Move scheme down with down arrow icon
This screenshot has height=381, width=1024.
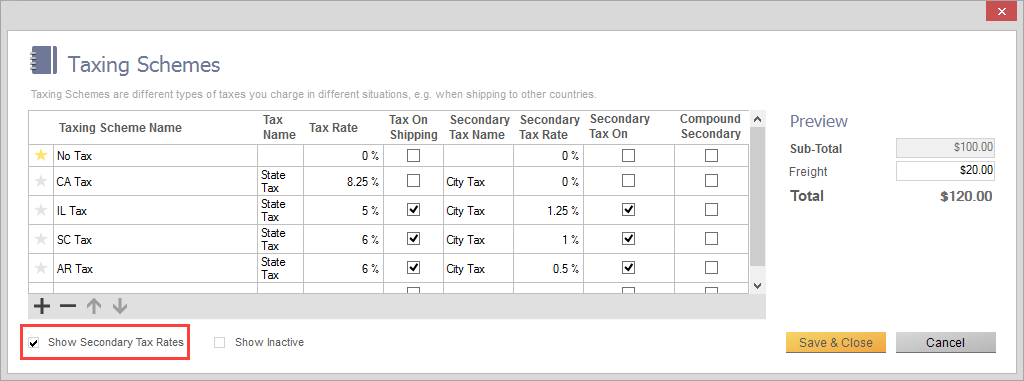tap(119, 305)
